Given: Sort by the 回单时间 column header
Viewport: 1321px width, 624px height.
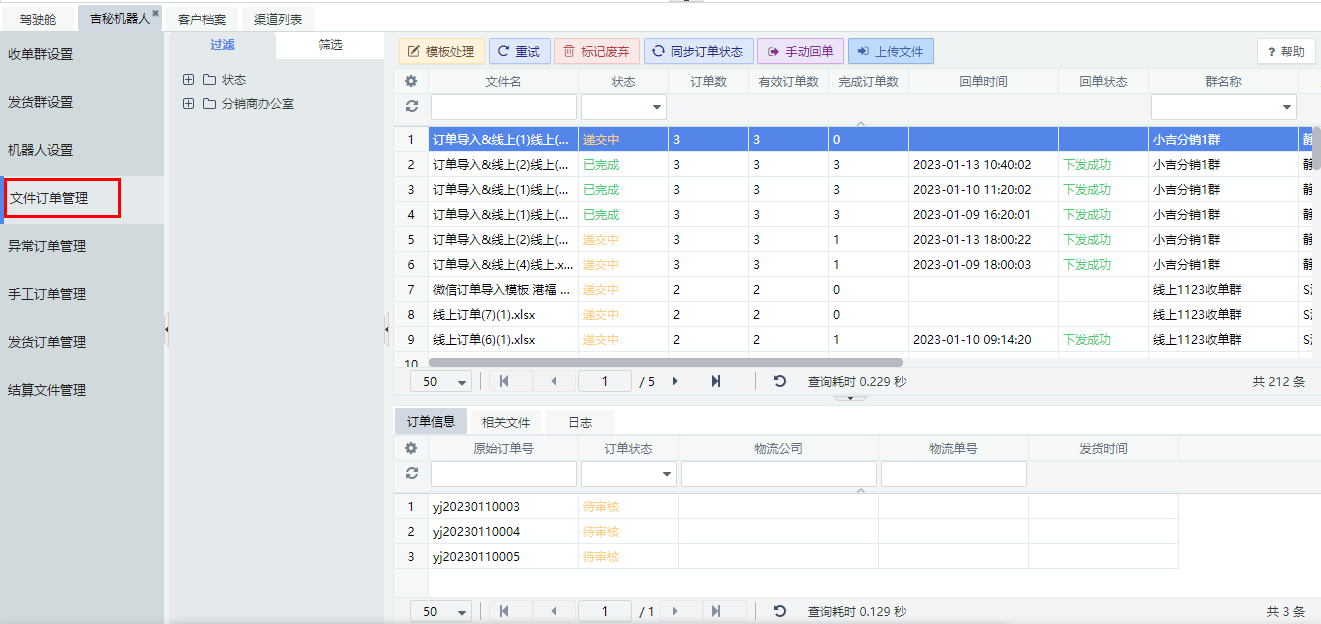Looking at the screenshot, I should pyautogui.click(x=983, y=82).
